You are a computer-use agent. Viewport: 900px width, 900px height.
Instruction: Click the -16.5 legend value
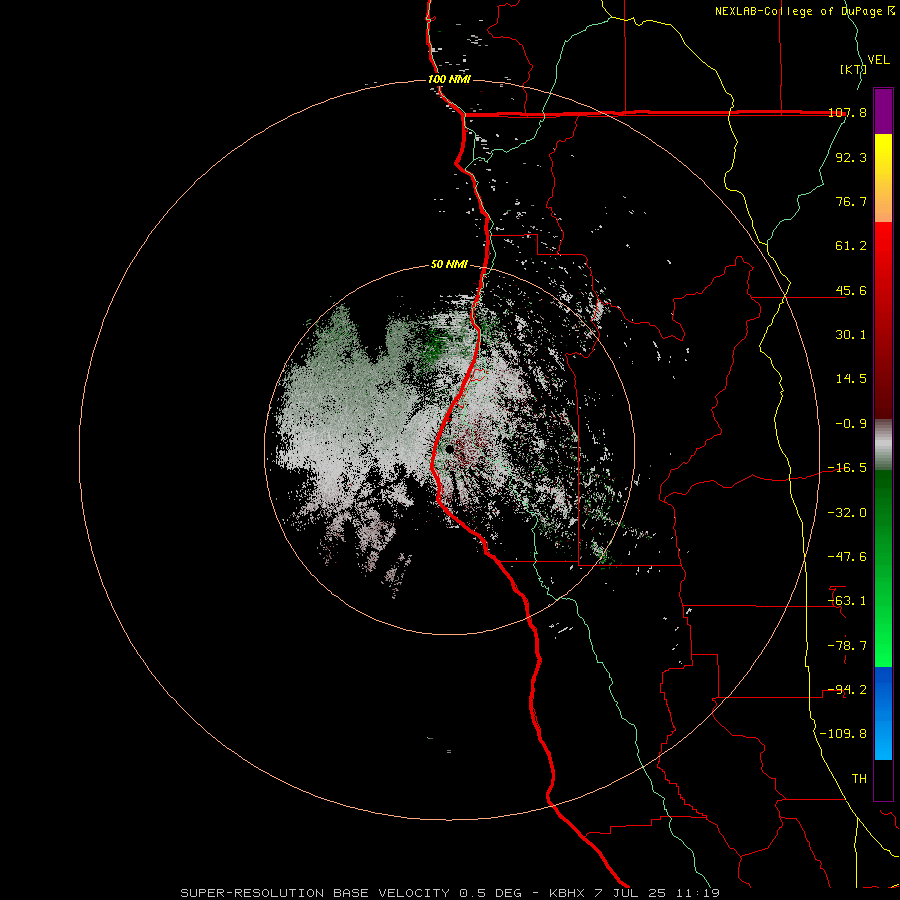coord(847,468)
